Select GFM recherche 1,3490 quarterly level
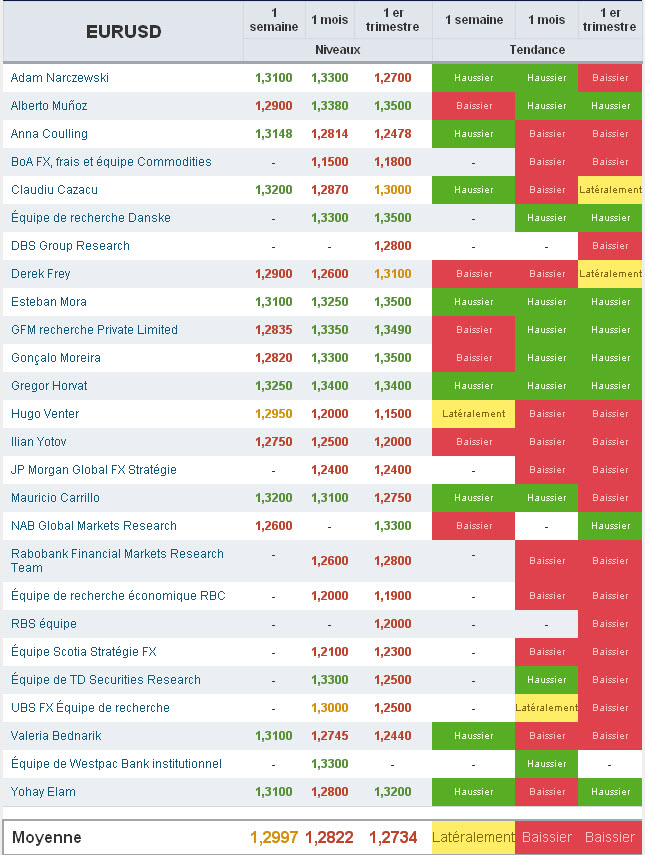The height and width of the screenshot is (855, 645). pyautogui.click(x=393, y=330)
